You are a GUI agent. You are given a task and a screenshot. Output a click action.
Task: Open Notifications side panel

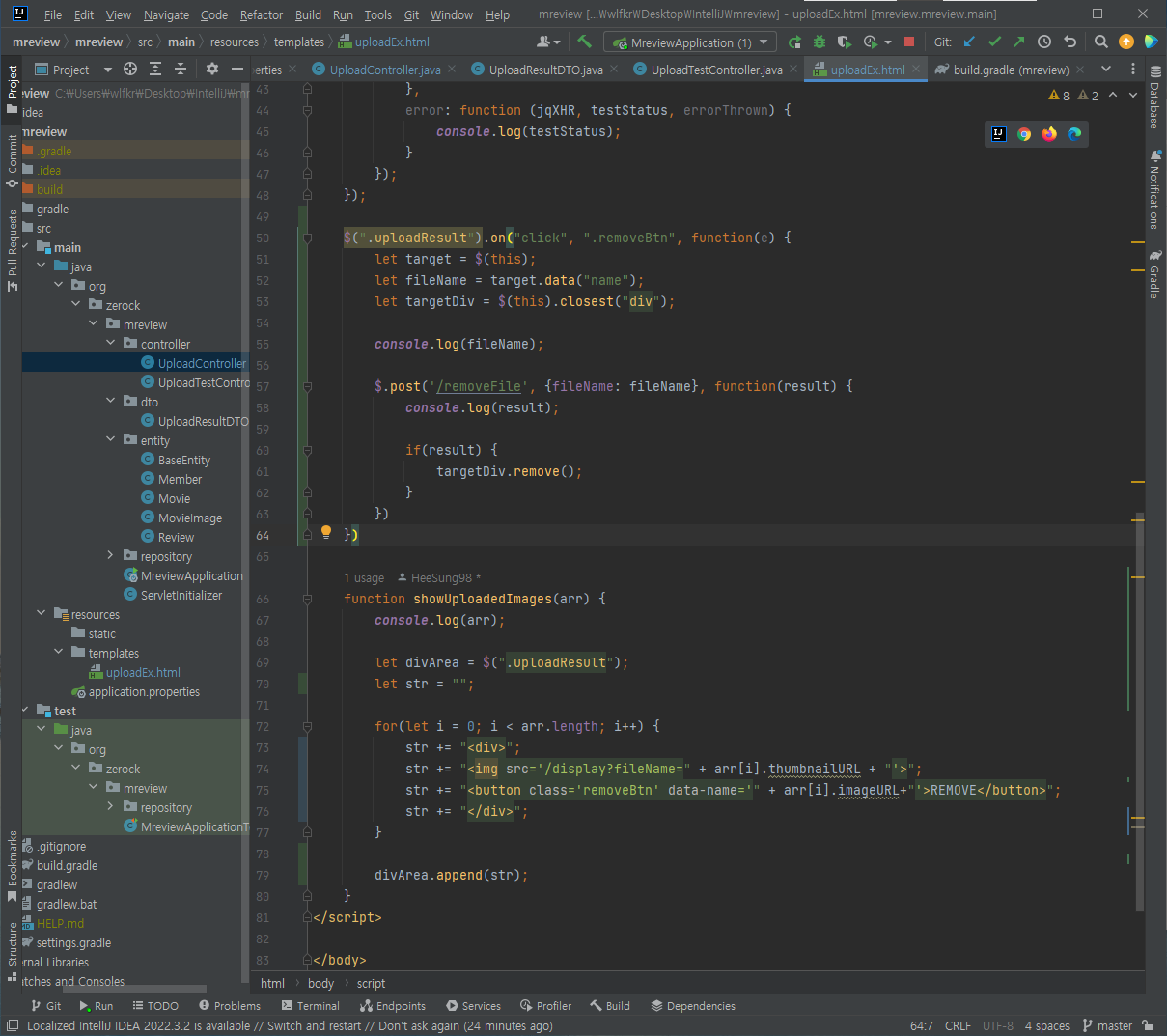1154,189
